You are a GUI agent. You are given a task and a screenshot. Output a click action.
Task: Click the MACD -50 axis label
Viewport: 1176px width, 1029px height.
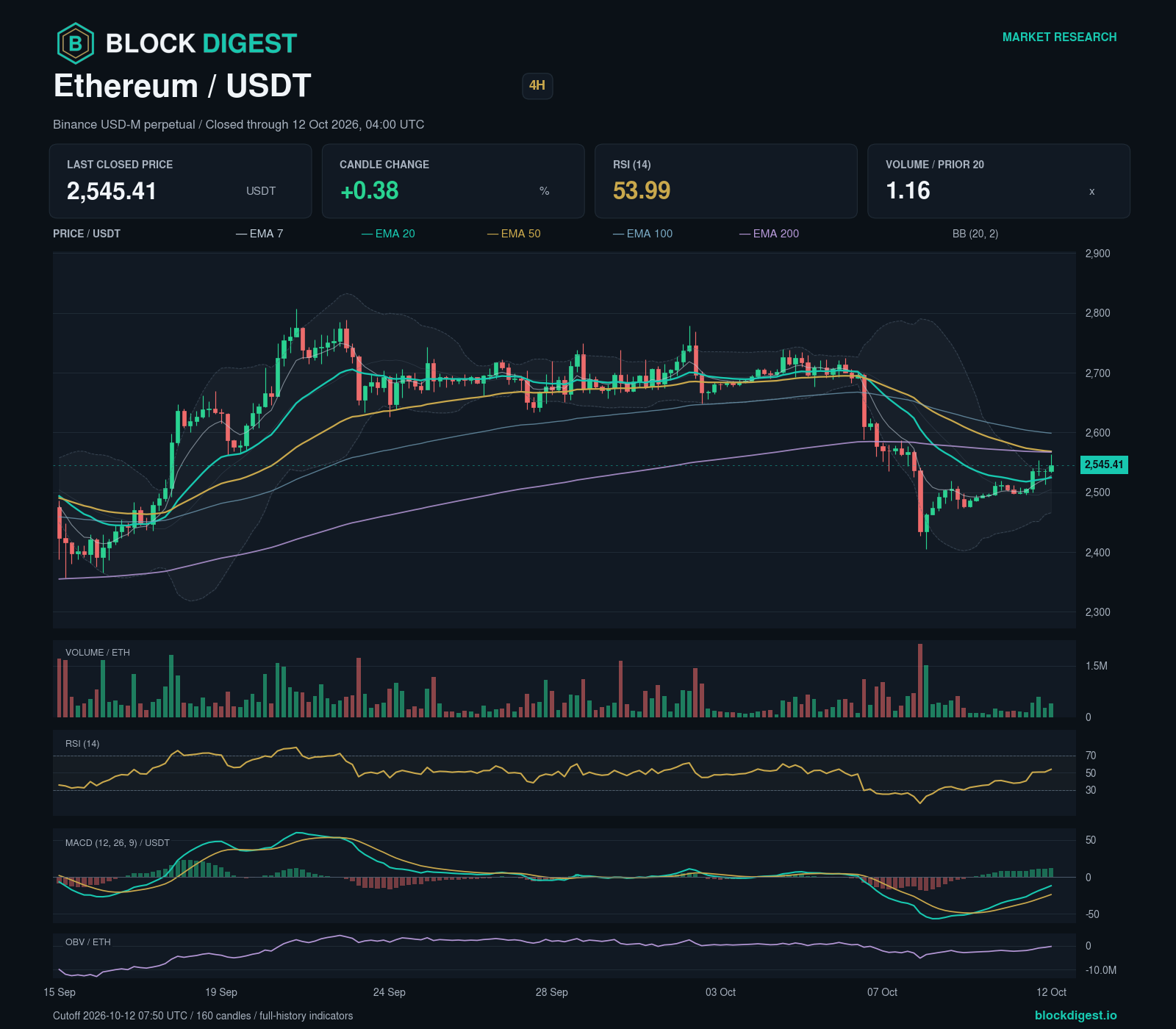(x=1093, y=914)
